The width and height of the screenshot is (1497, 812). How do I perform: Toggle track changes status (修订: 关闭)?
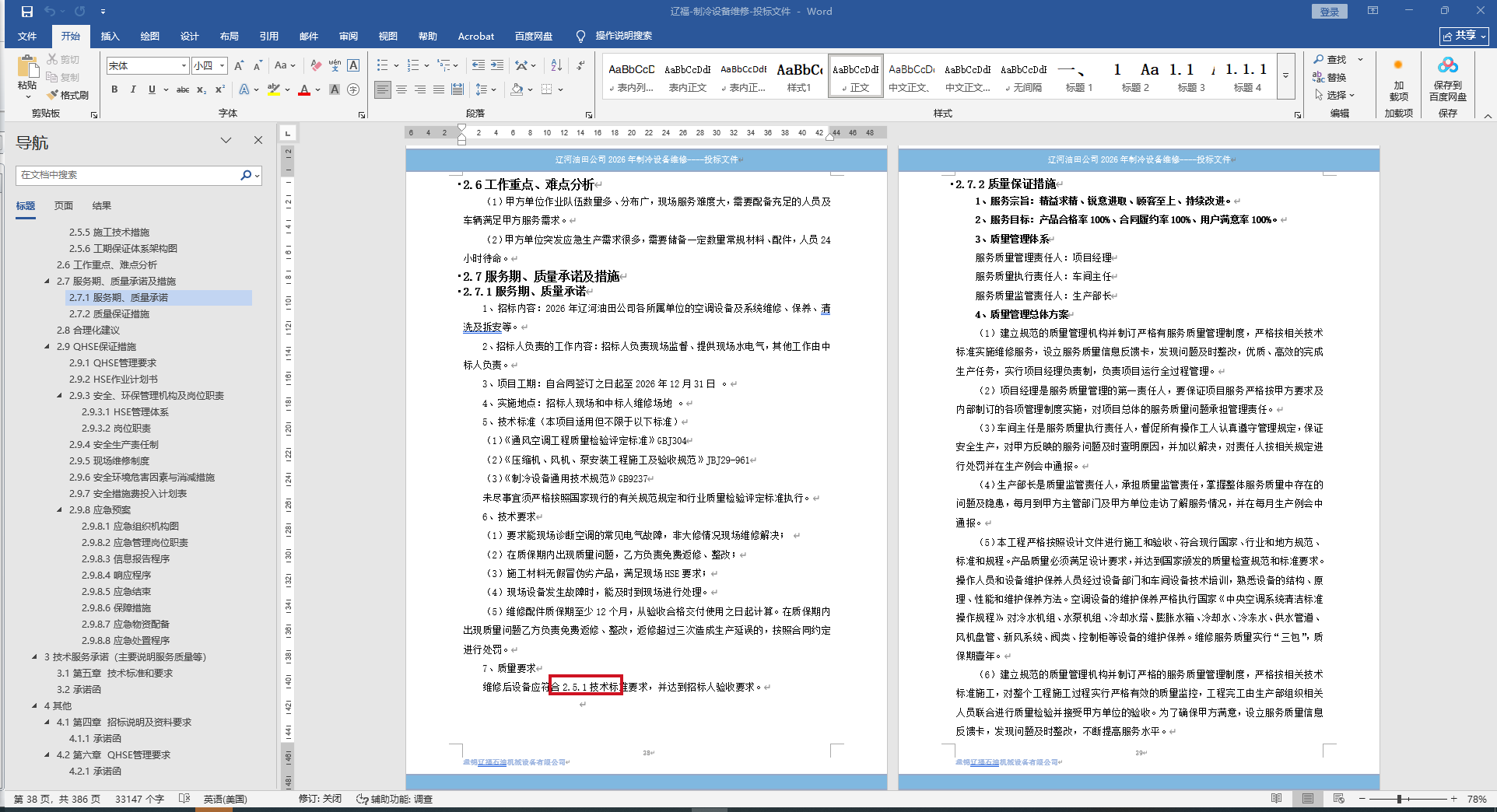(320, 799)
